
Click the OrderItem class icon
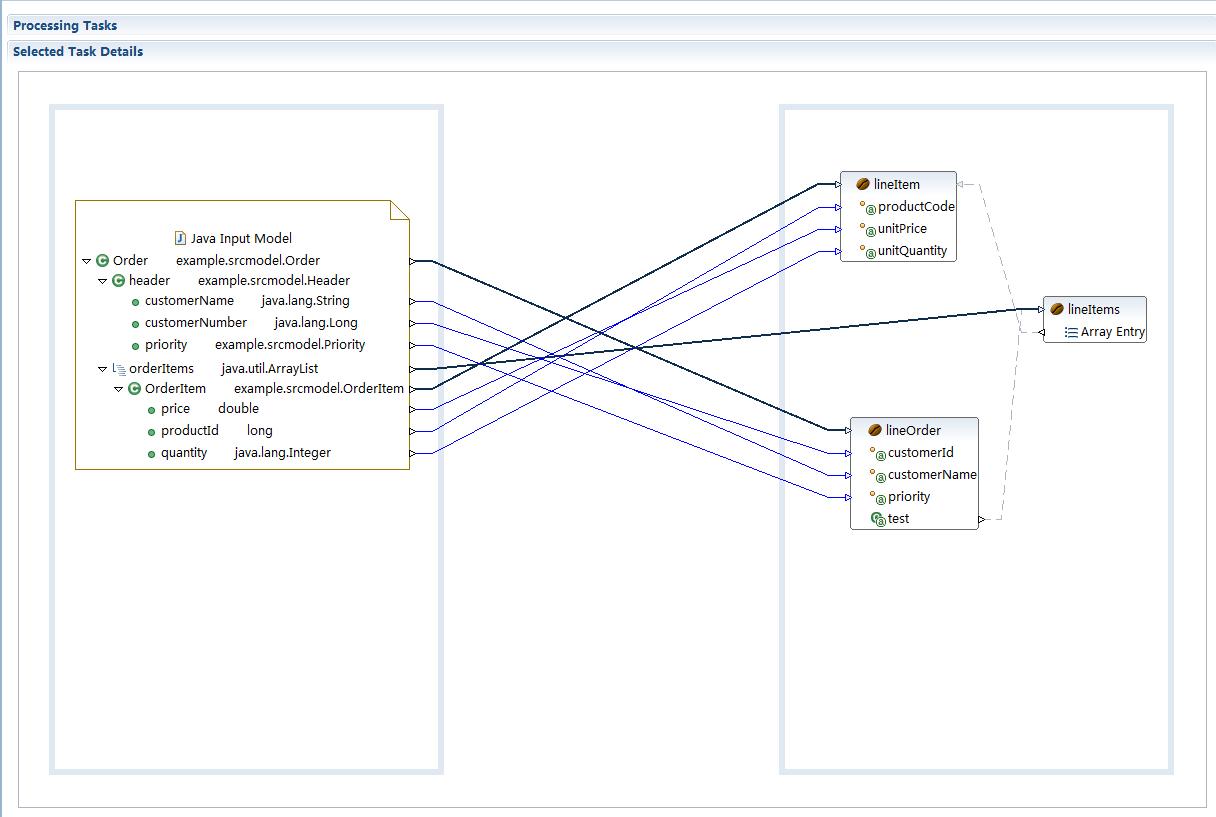(x=134, y=389)
